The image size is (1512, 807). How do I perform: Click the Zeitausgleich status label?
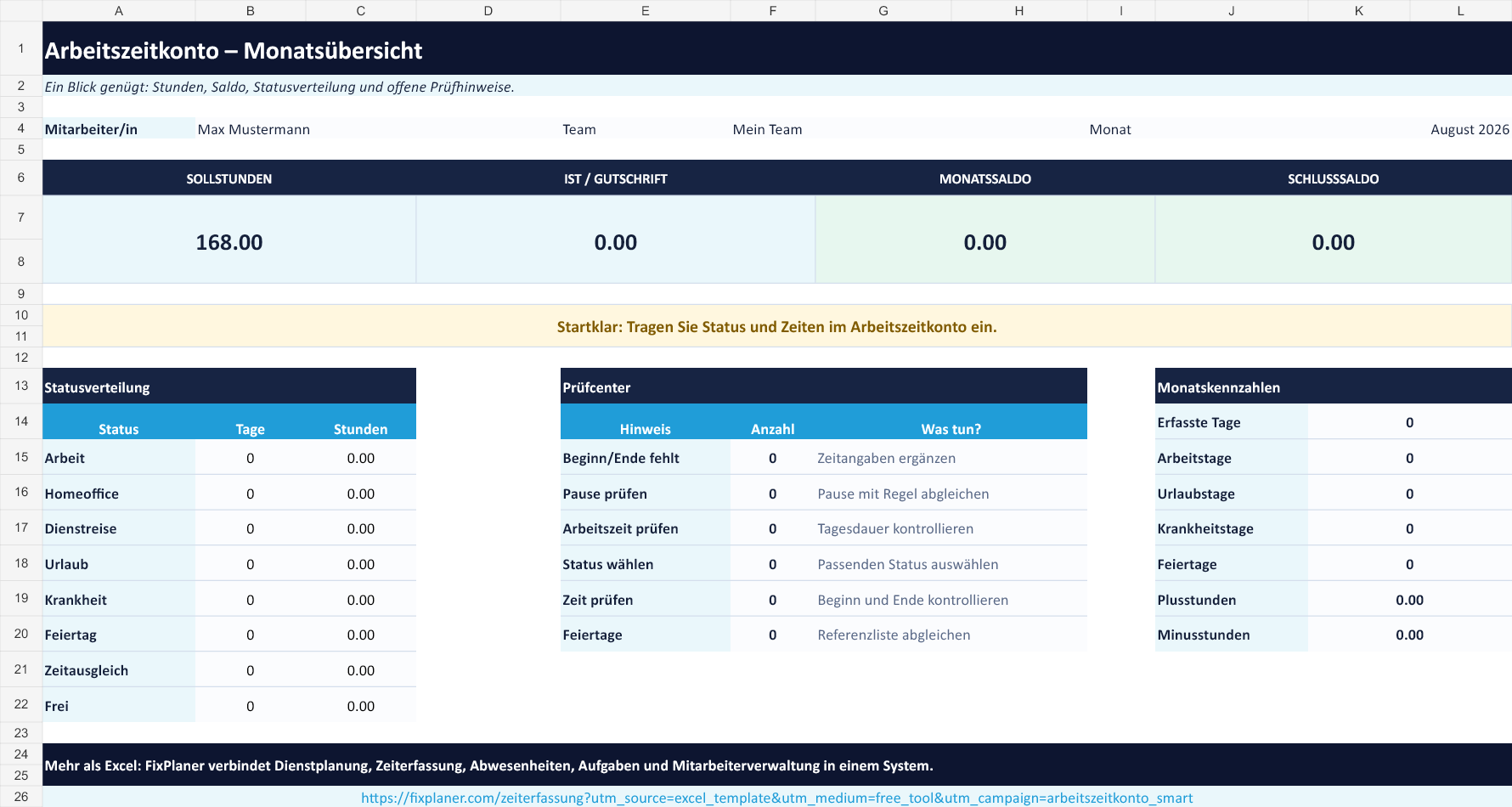coord(119,670)
